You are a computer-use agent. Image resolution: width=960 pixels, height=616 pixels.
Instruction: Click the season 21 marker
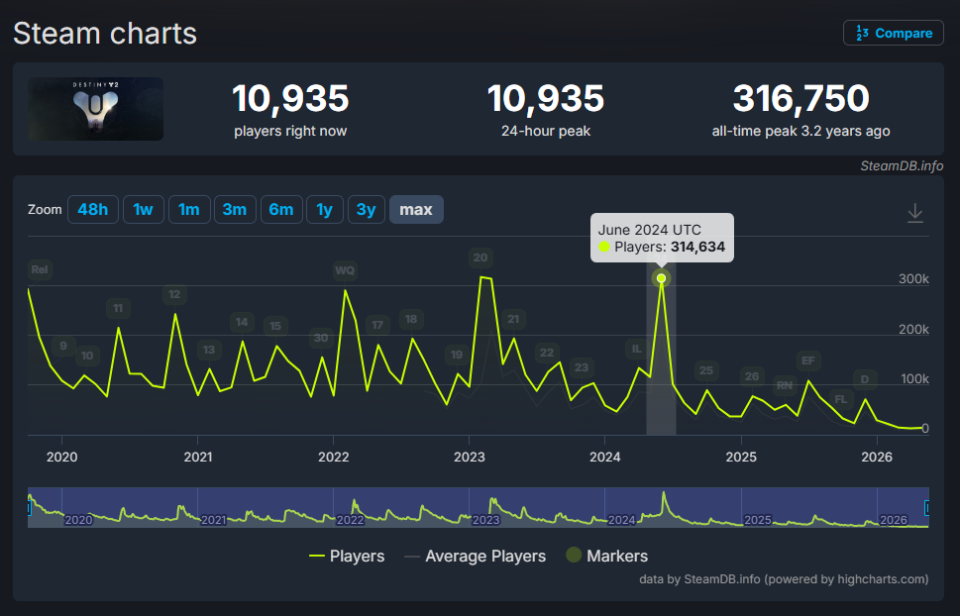(x=514, y=319)
